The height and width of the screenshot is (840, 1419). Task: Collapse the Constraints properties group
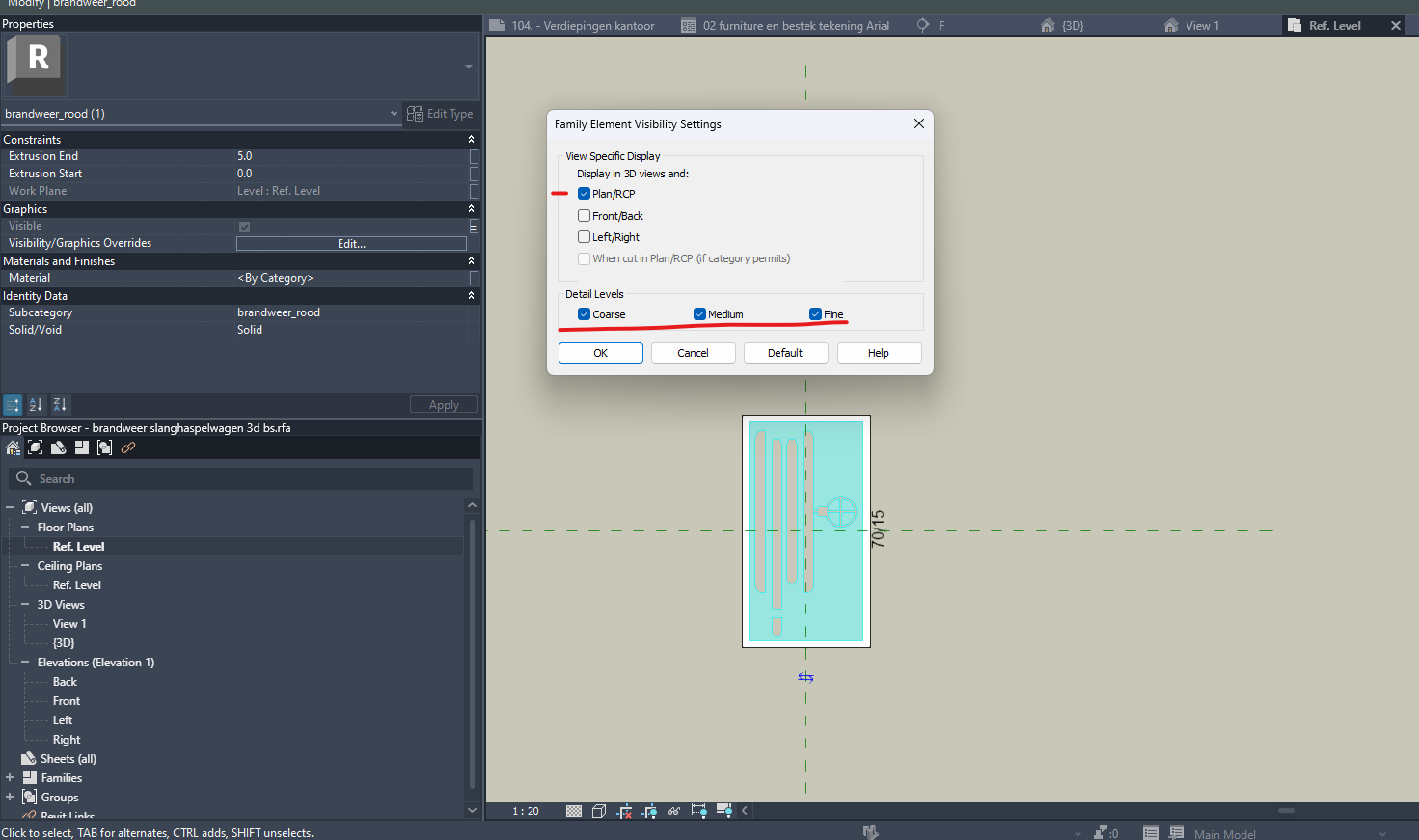point(472,140)
